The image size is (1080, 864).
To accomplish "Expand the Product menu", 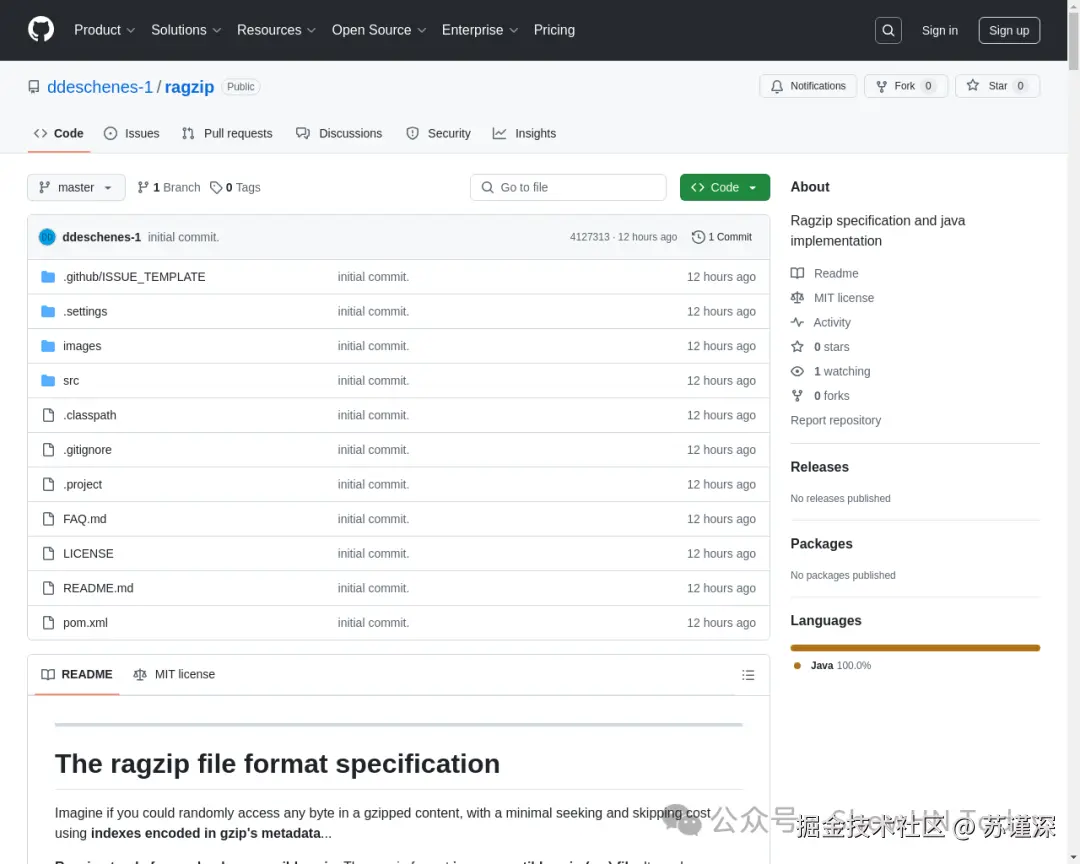I will pos(104,30).
